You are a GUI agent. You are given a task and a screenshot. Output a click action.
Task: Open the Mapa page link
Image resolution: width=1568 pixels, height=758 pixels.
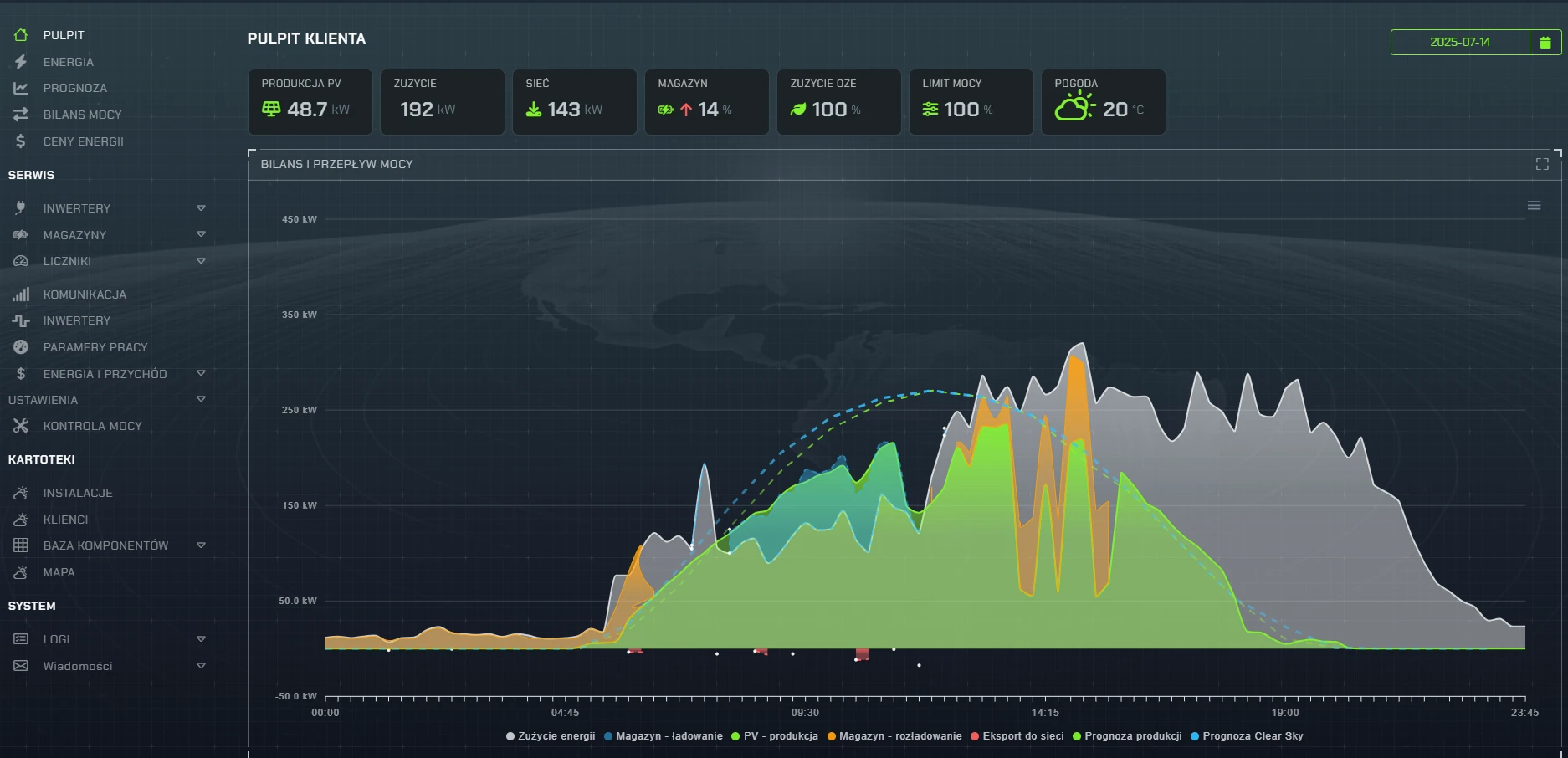click(x=59, y=572)
